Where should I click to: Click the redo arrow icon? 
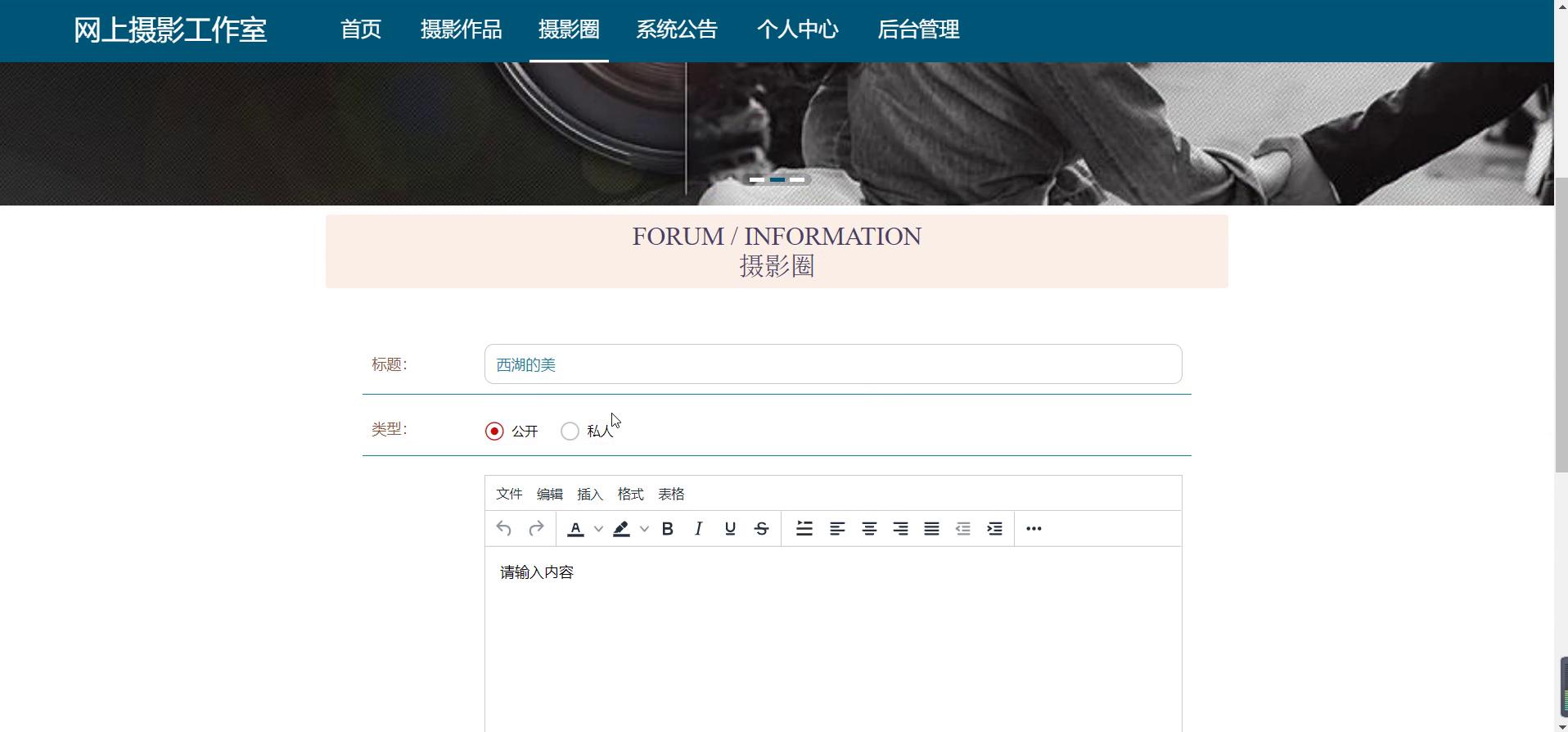[x=536, y=529]
